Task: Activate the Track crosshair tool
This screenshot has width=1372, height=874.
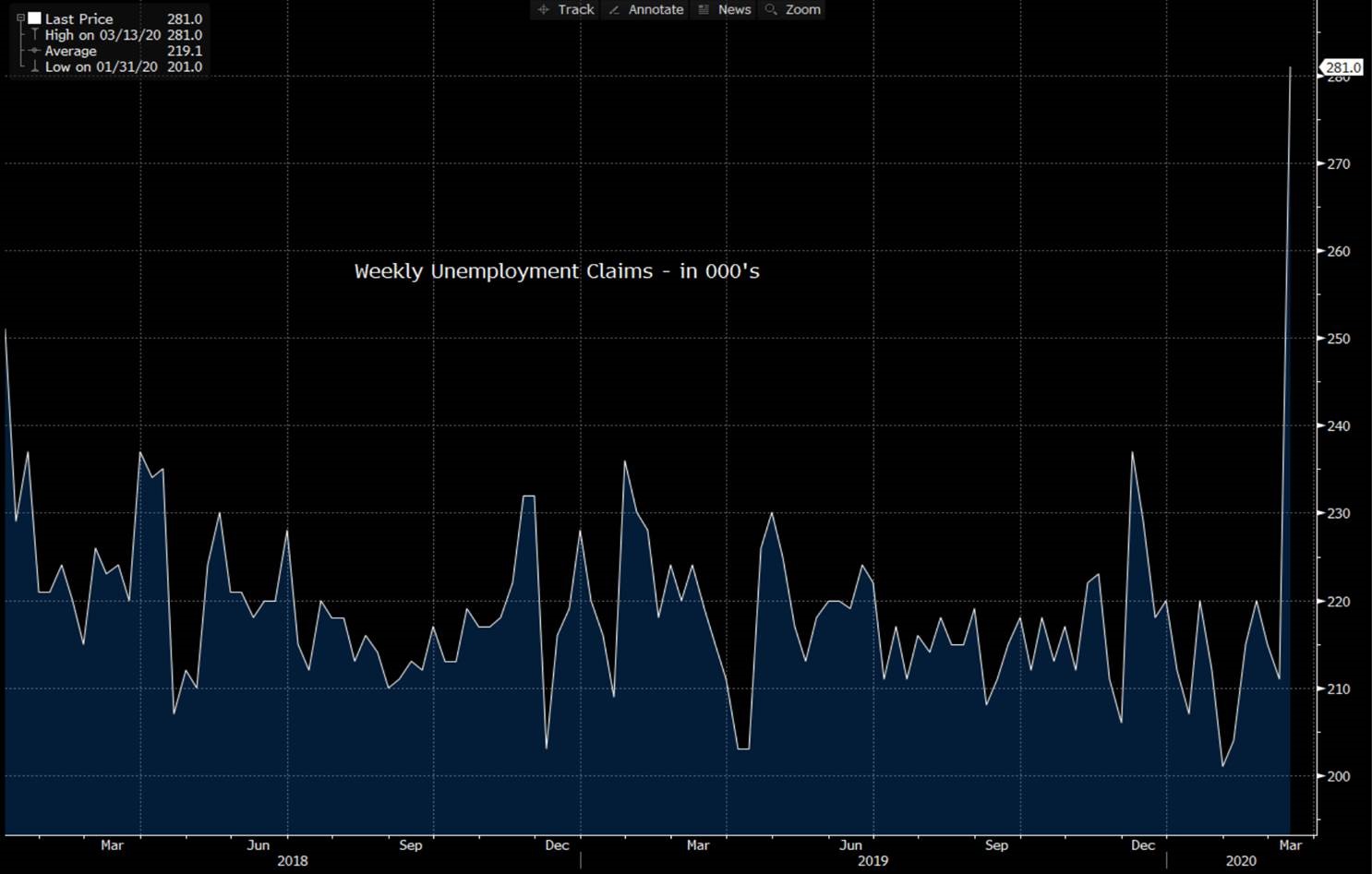Action: 566,9
